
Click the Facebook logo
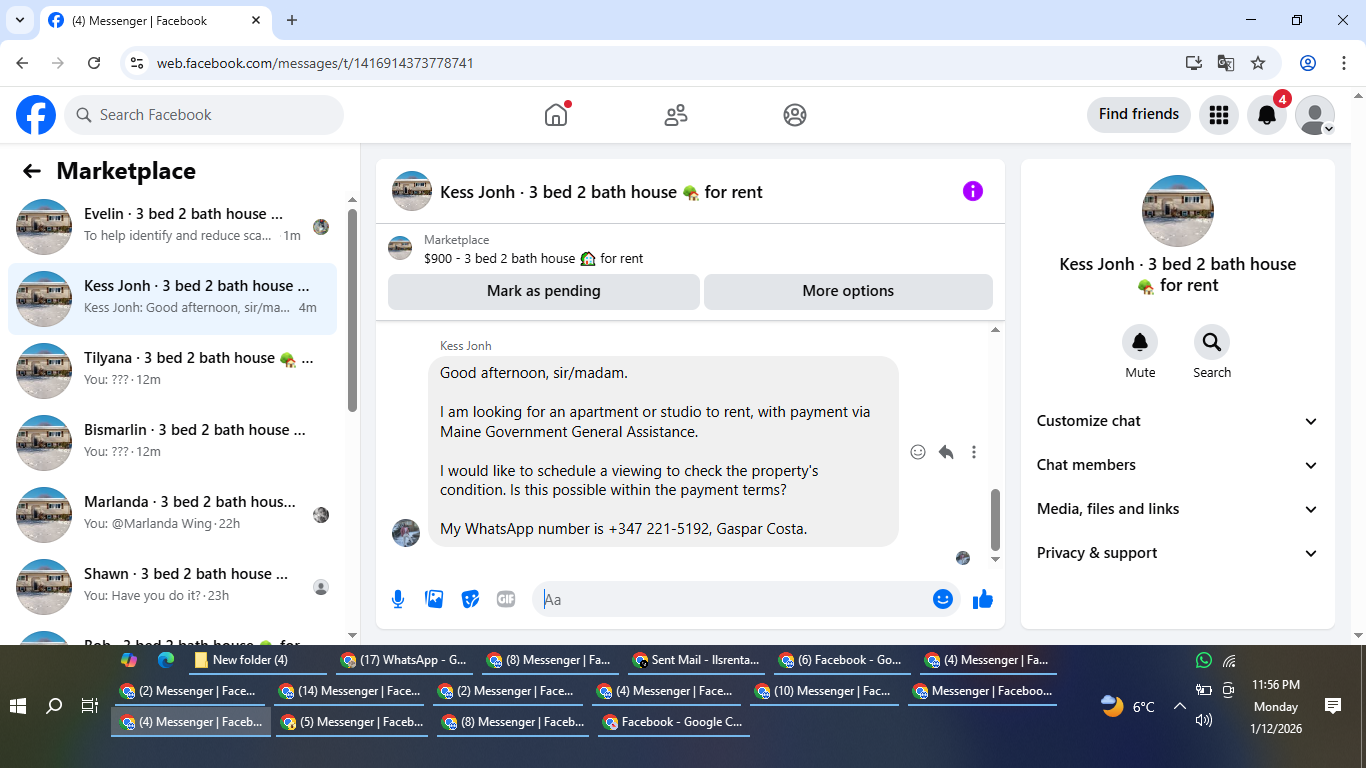point(36,115)
